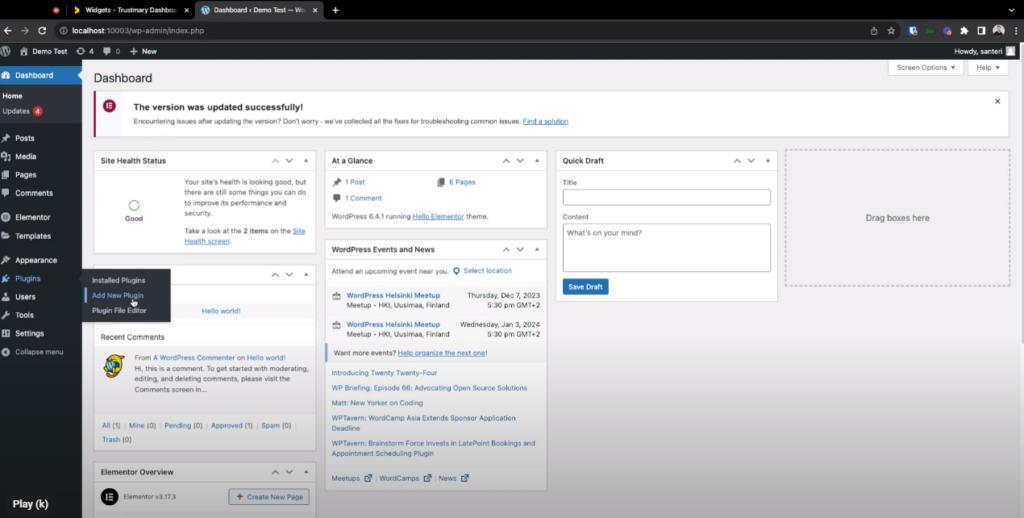This screenshot has width=1024, height=518.
Task: Move Site Health Status widget down
Action: click(289, 161)
